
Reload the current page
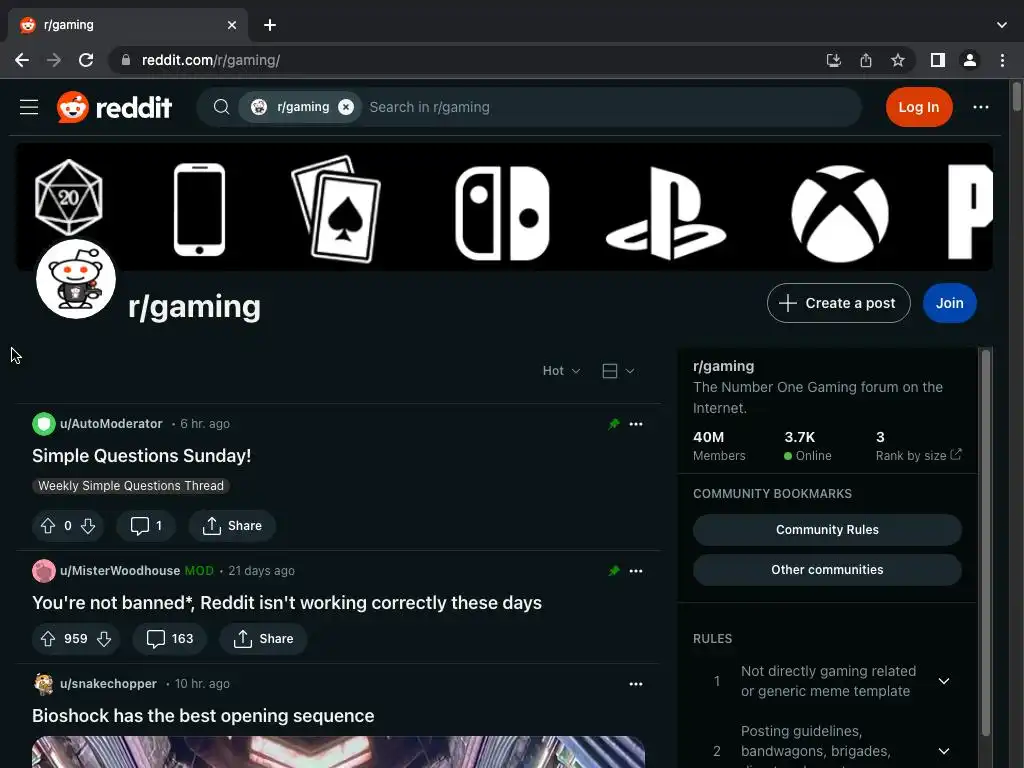click(86, 60)
